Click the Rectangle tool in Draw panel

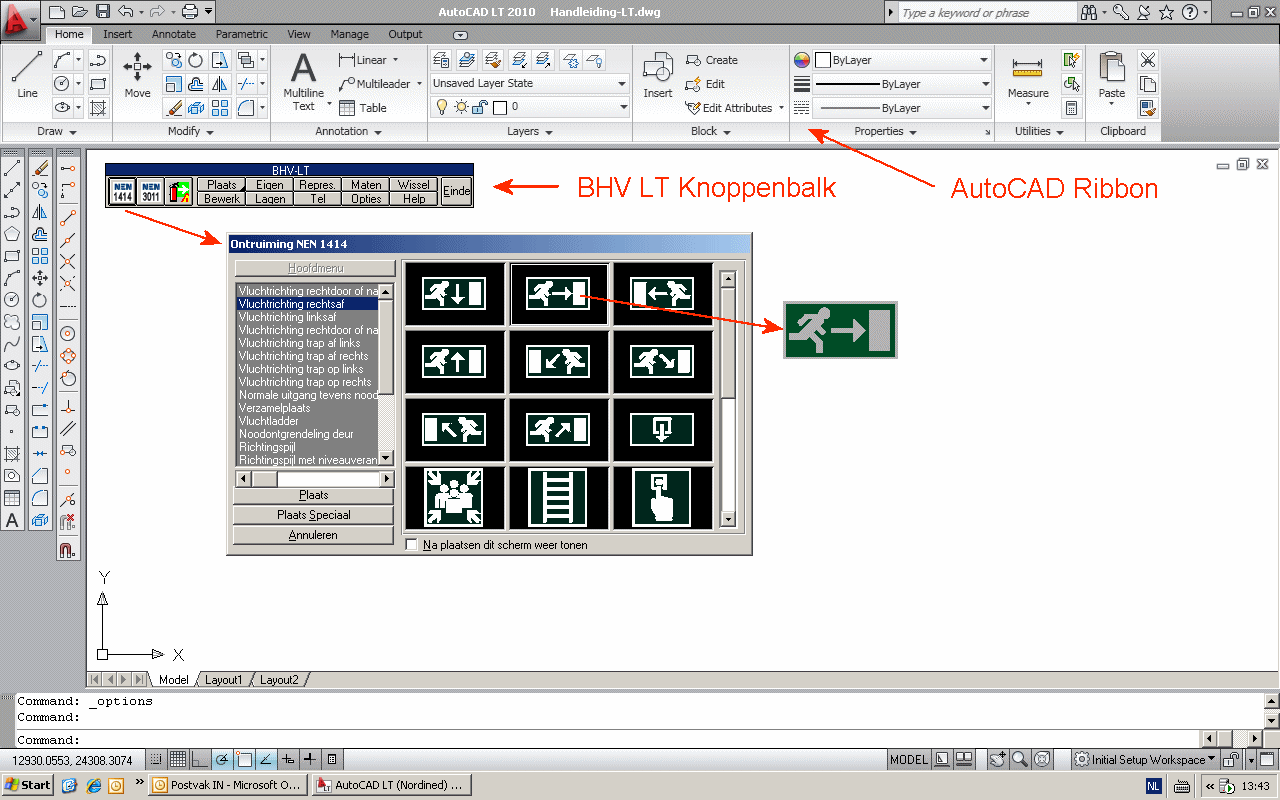click(98, 84)
